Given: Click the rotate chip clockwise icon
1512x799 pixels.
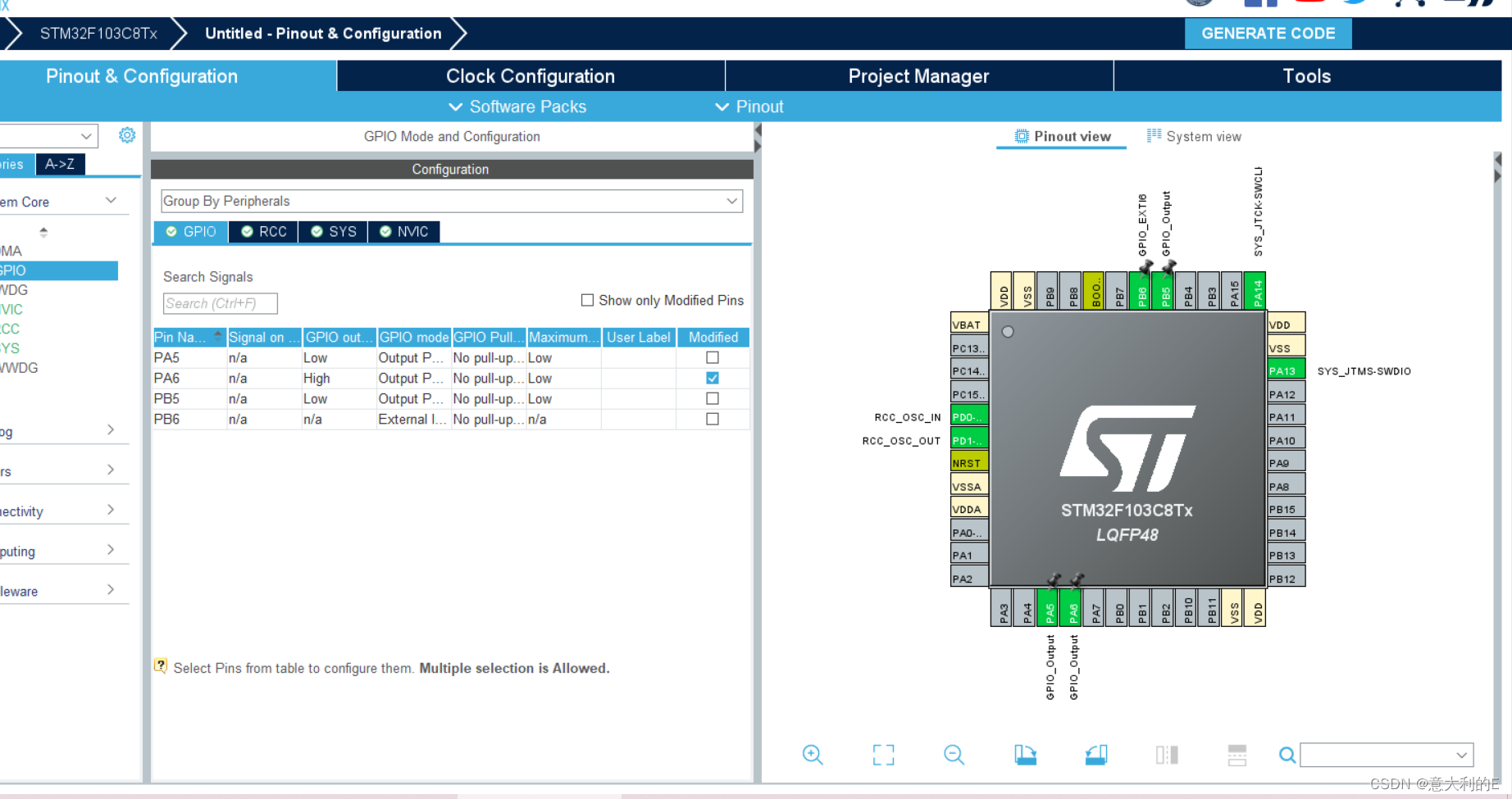Looking at the screenshot, I should (x=1025, y=755).
